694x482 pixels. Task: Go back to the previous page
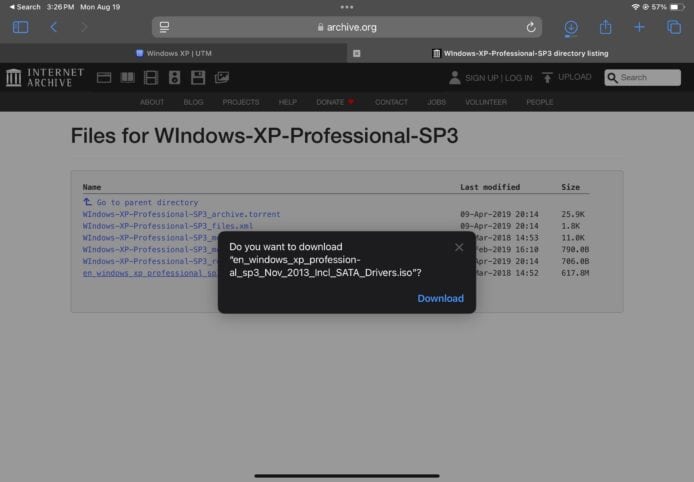click(x=54, y=27)
